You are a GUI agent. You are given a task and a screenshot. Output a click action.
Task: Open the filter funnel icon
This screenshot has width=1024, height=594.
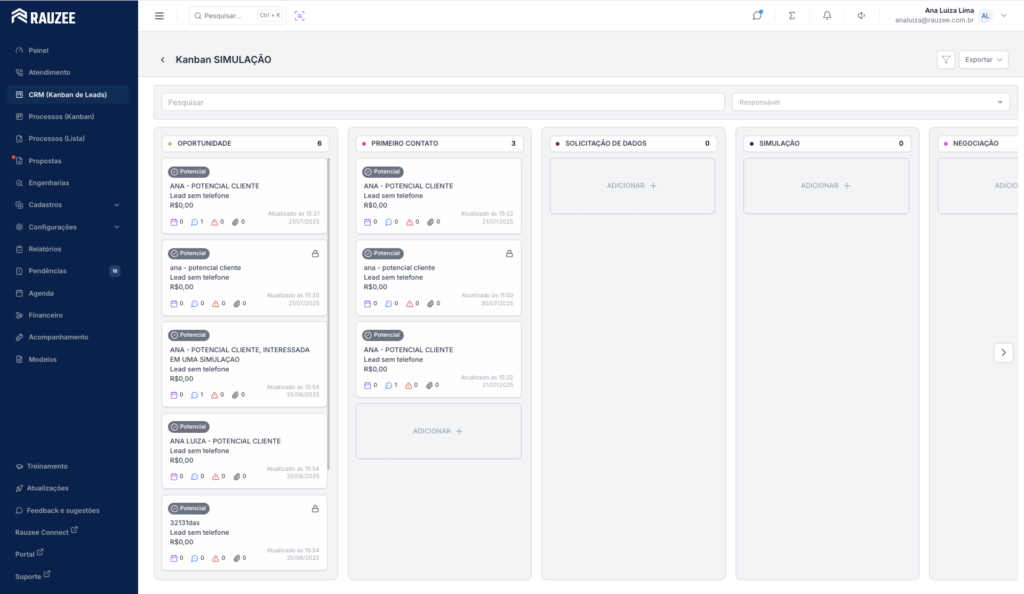point(945,60)
